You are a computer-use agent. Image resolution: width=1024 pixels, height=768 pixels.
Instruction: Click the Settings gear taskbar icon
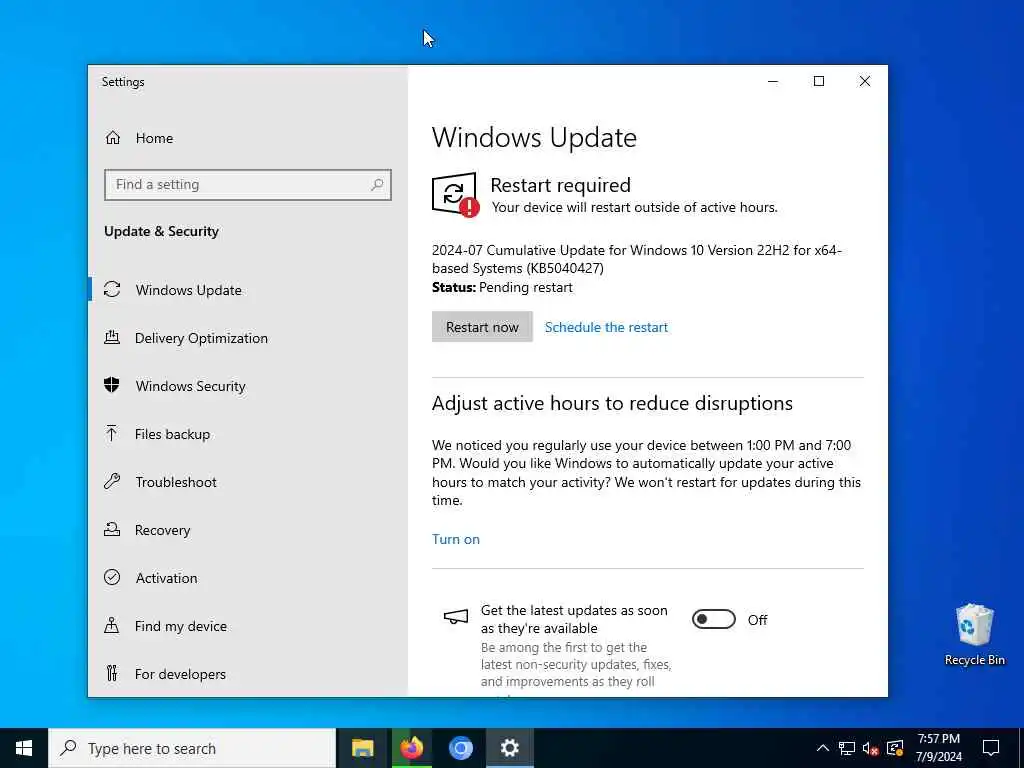pyautogui.click(x=509, y=748)
